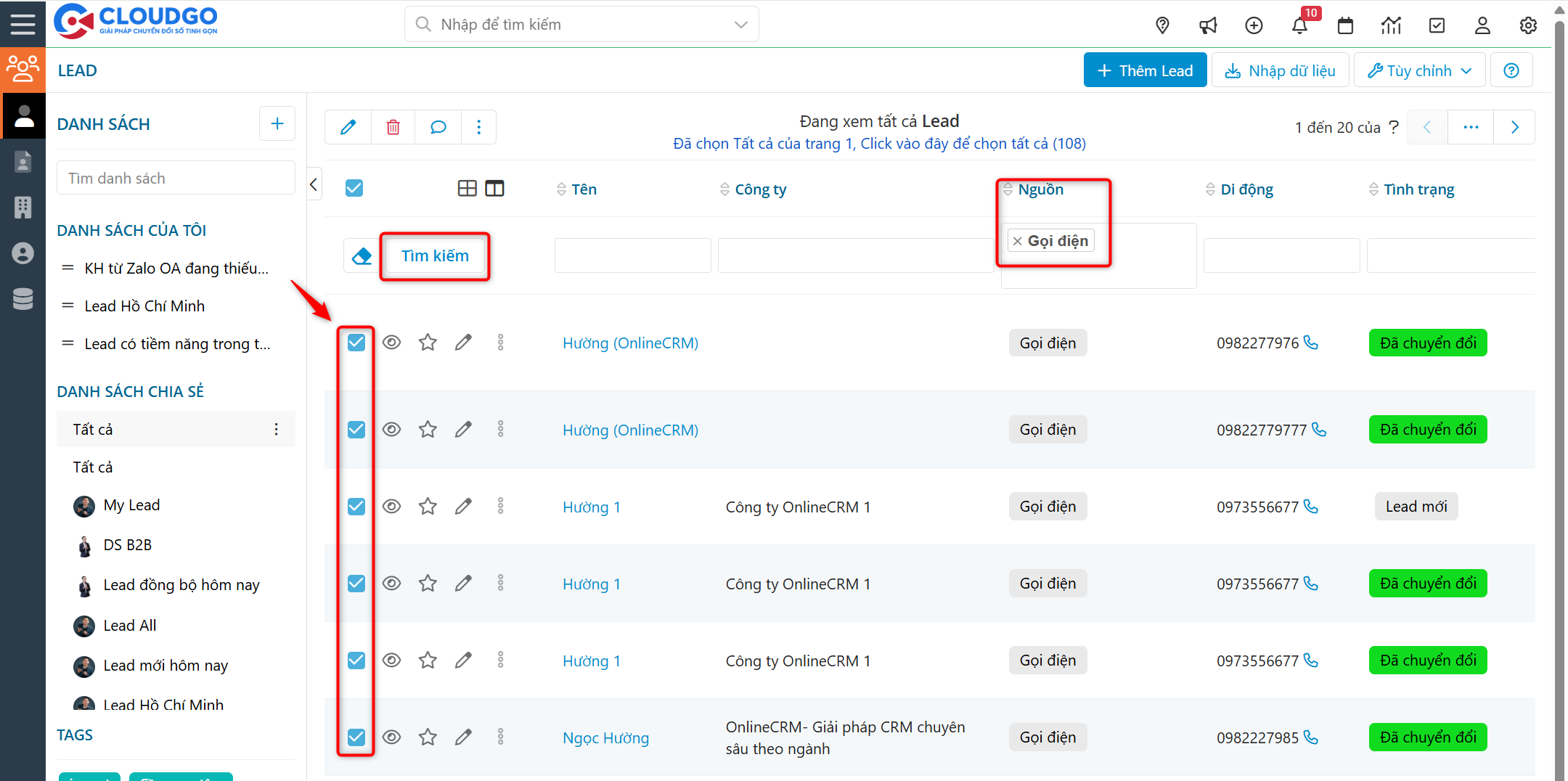The image size is (1568, 781).
Task: Click the notification bell icon
Action: point(1299,26)
